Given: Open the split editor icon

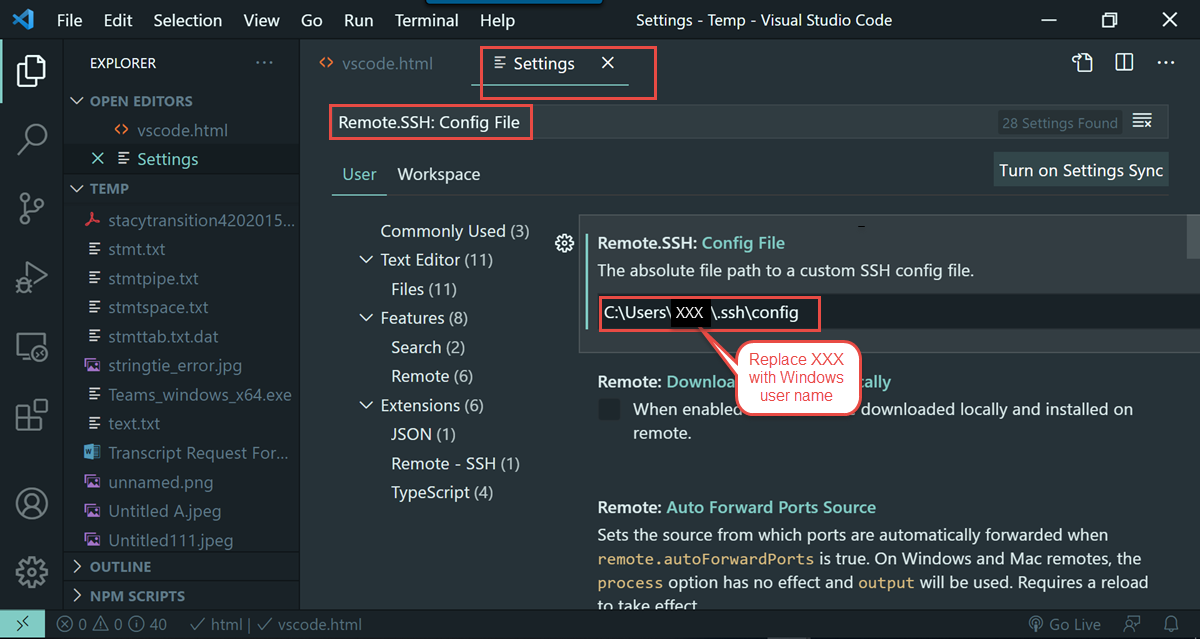Looking at the screenshot, I should click(1123, 62).
